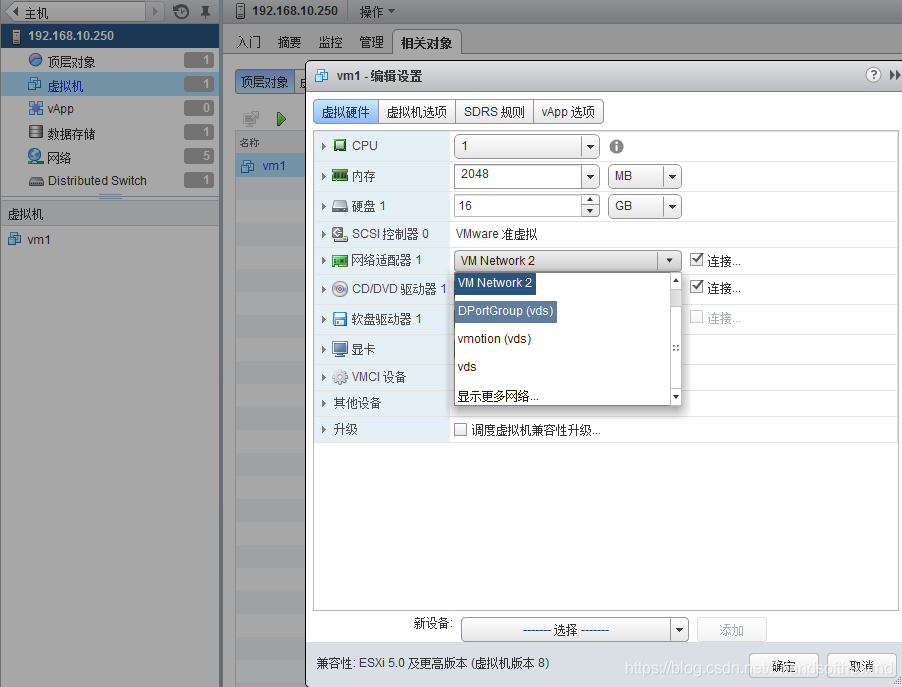
Task: Select vm1 row in the name table
Action: (270, 166)
